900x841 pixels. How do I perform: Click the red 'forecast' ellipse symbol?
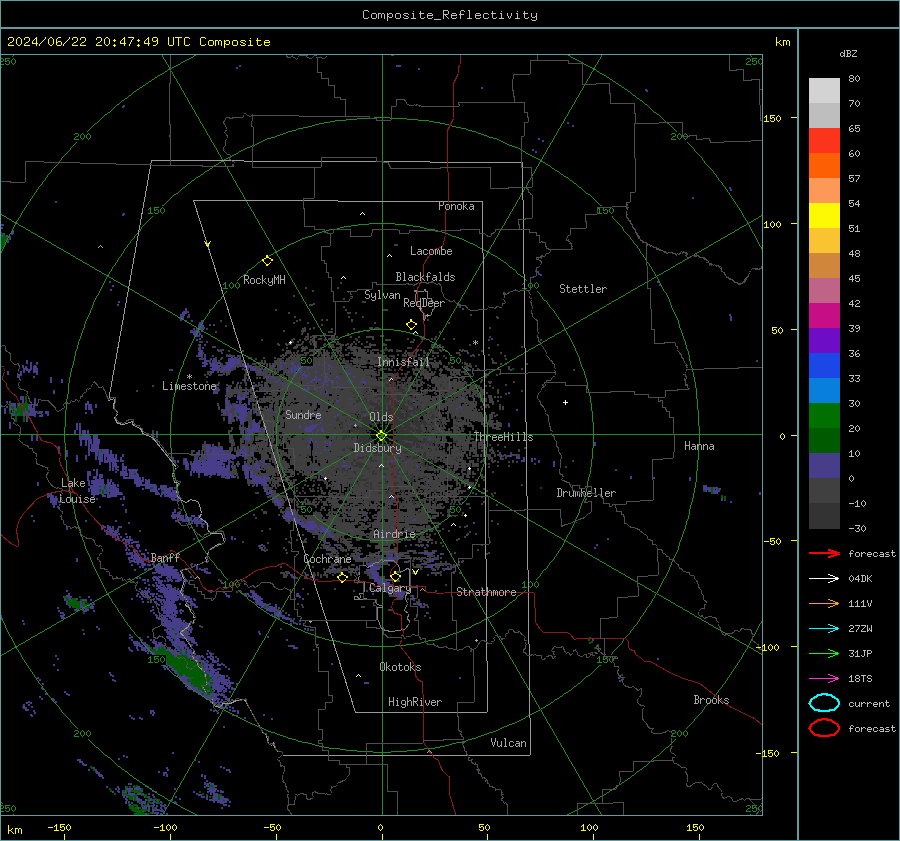[x=824, y=728]
